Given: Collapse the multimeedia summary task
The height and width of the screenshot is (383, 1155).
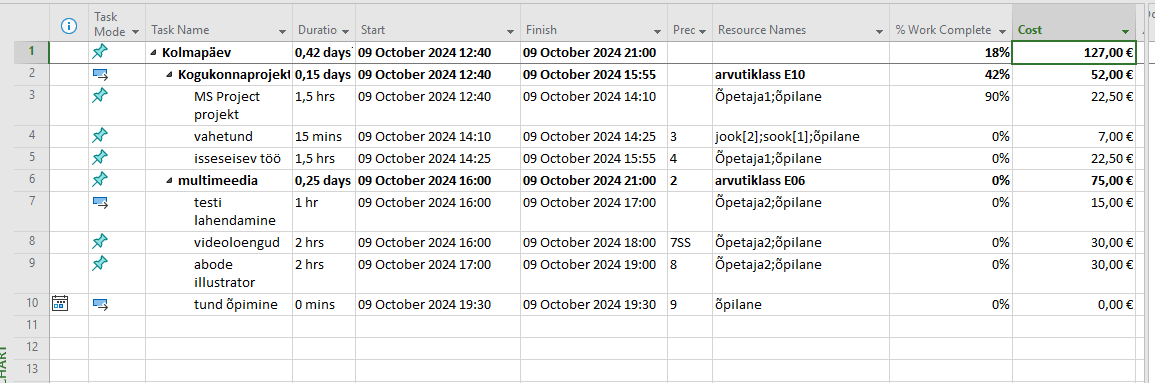Looking at the screenshot, I should coord(170,180).
